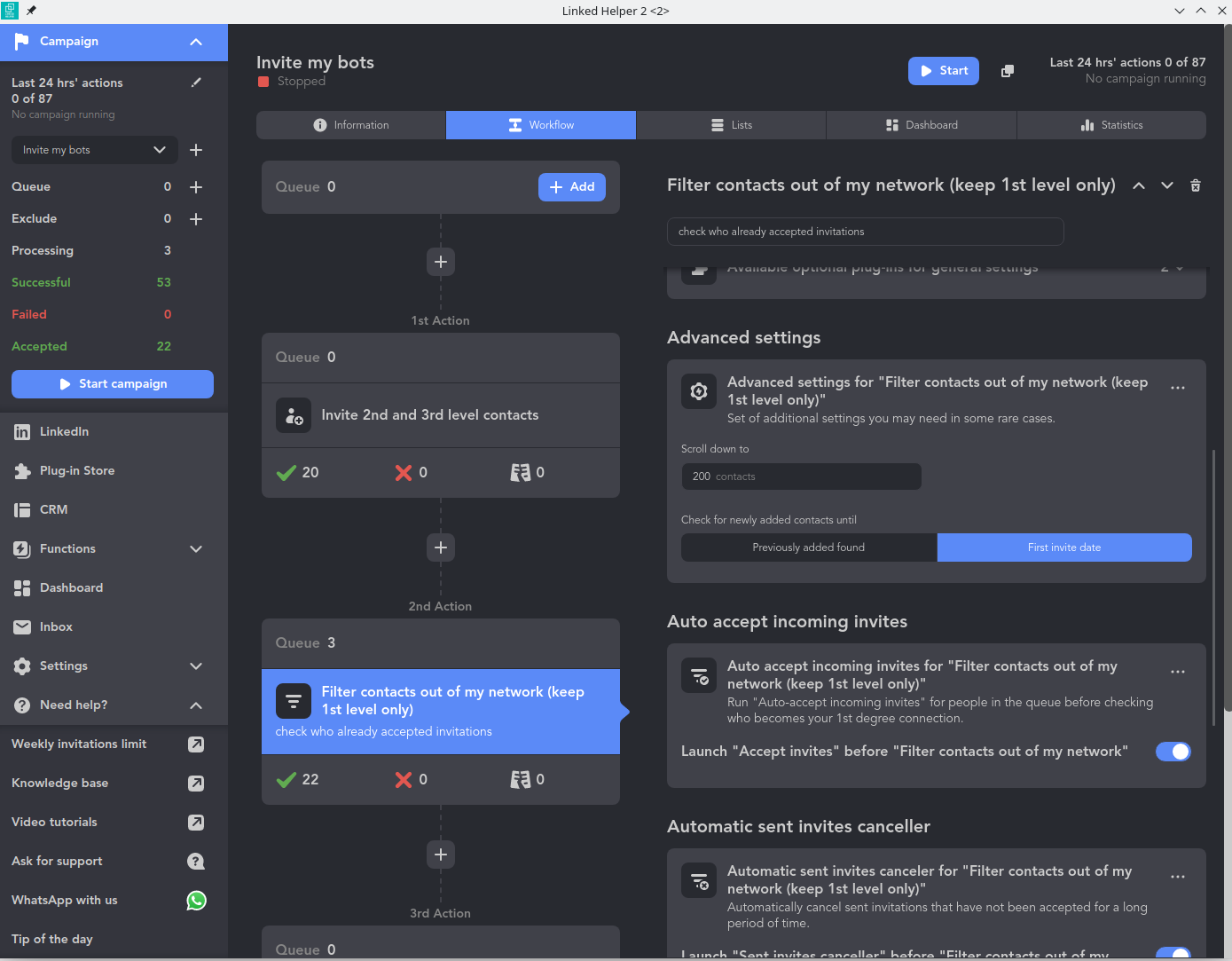The width and height of the screenshot is (1232, 961).
Task: Switch to the Workflow tab
Action: [541, 125]
